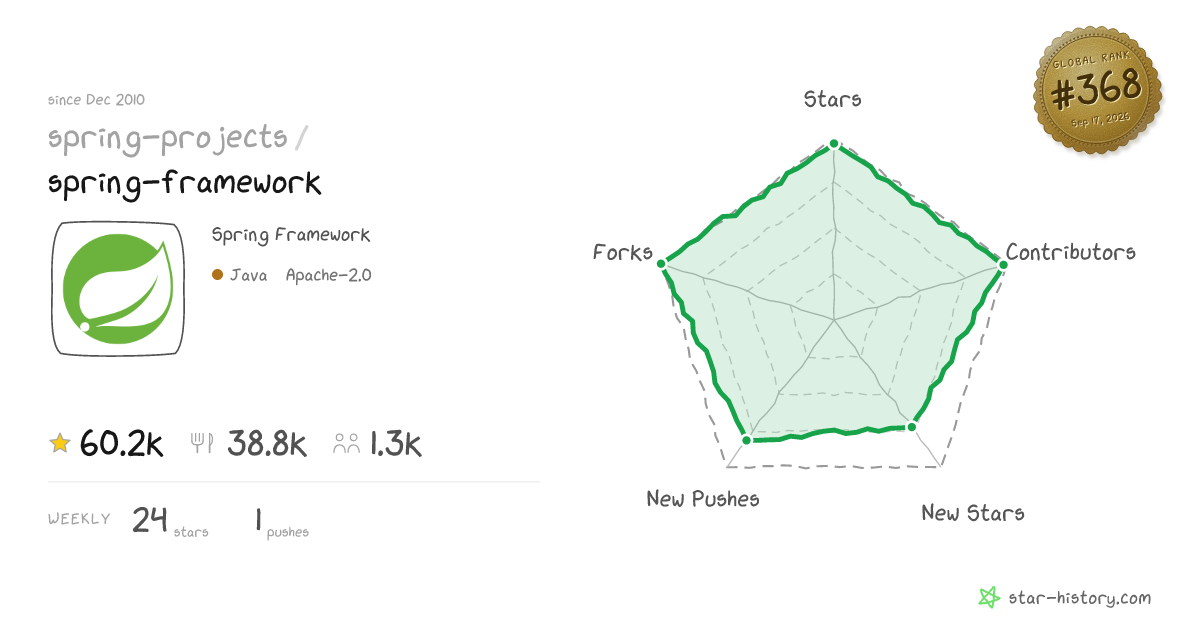Viewport: 1200px width, 630px height.
Task: Select the Apache-2.0 license label
Action: pos(328,275)
